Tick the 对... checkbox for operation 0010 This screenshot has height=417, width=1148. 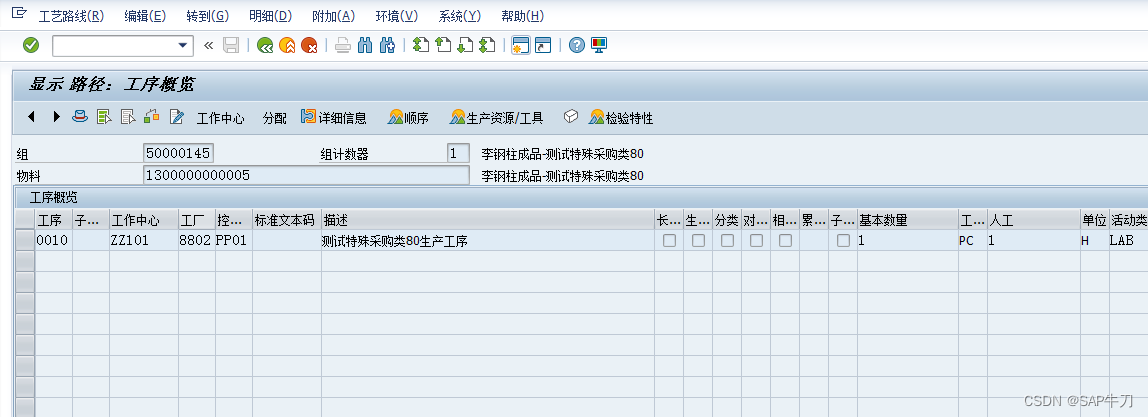click(756, 241)
